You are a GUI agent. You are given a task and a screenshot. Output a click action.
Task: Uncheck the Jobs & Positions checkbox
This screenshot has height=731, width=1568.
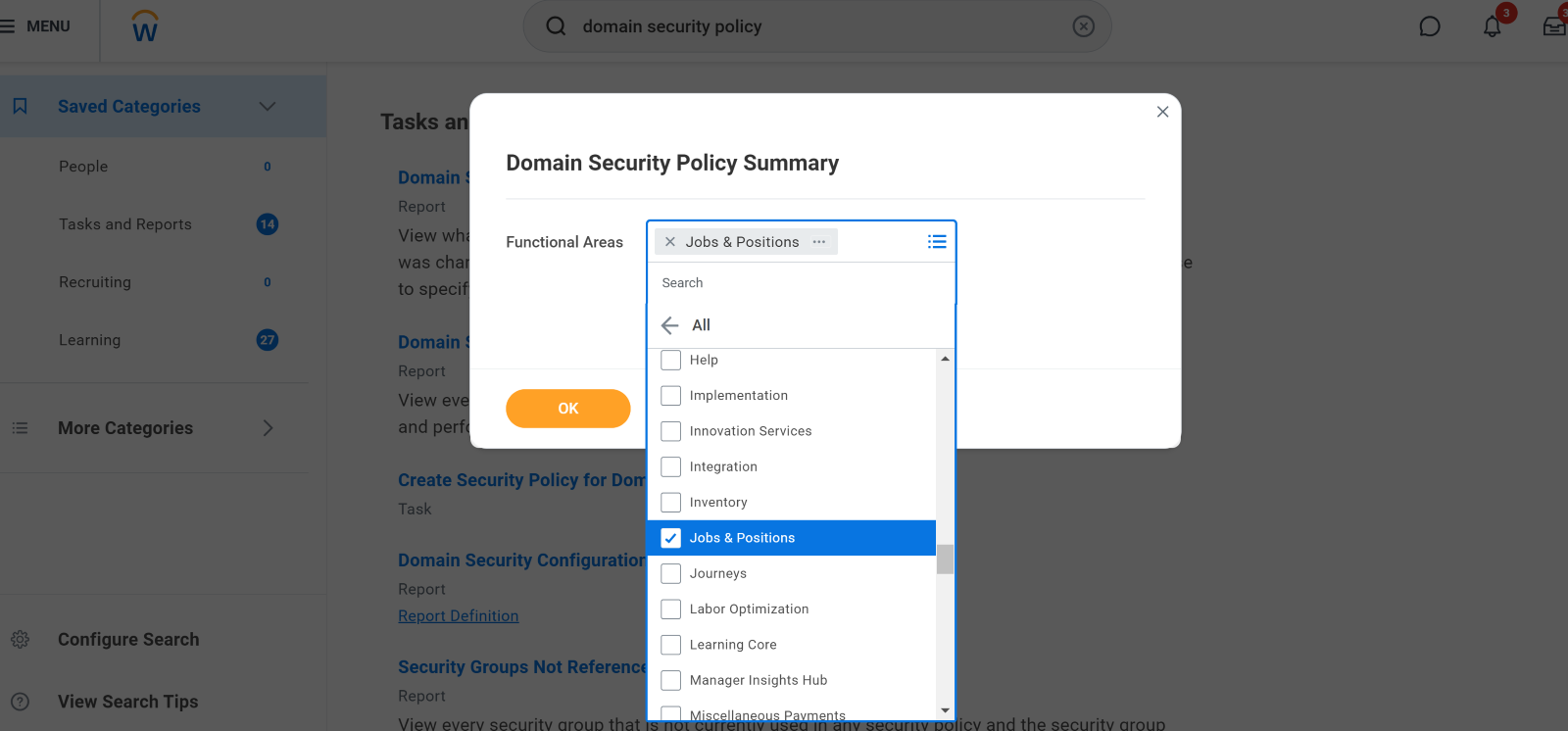point(671,538)
